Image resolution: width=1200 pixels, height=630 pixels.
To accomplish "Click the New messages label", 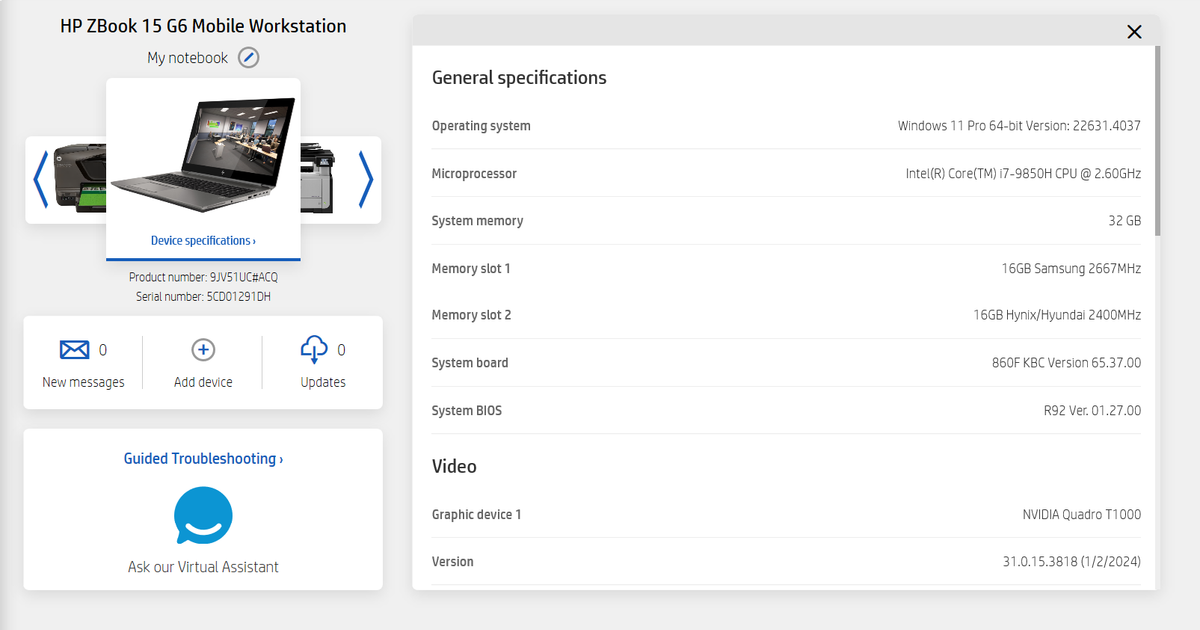I will (x=83, y=382).
